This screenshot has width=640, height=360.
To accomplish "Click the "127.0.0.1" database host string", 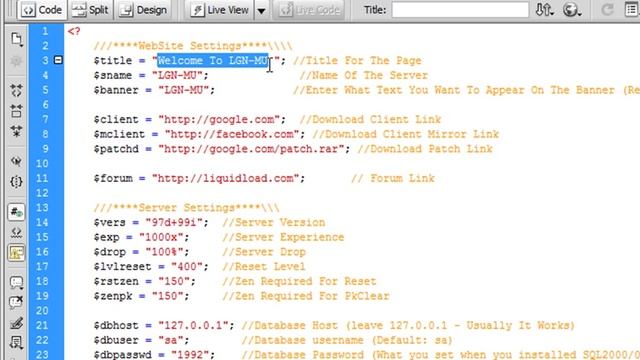I will [x=193, y=325].
